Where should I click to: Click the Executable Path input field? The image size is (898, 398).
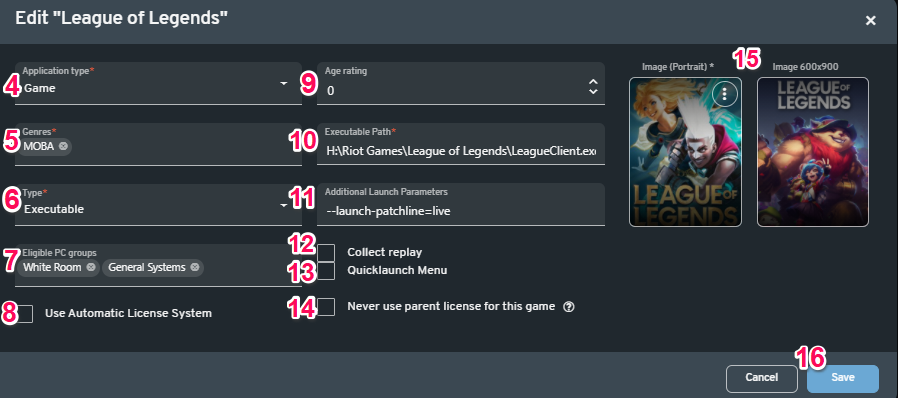tap(461, 144)
